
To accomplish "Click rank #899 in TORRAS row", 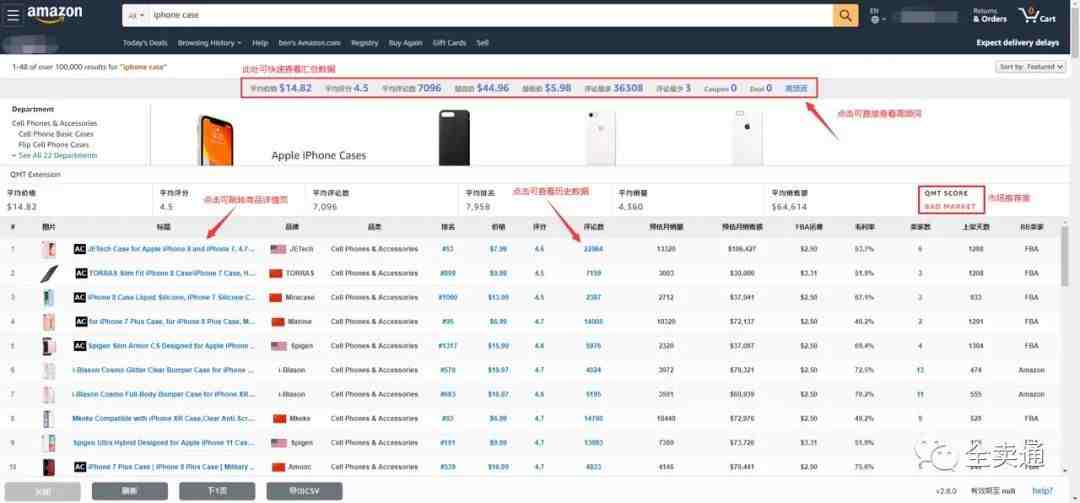I will pos(448,273).
